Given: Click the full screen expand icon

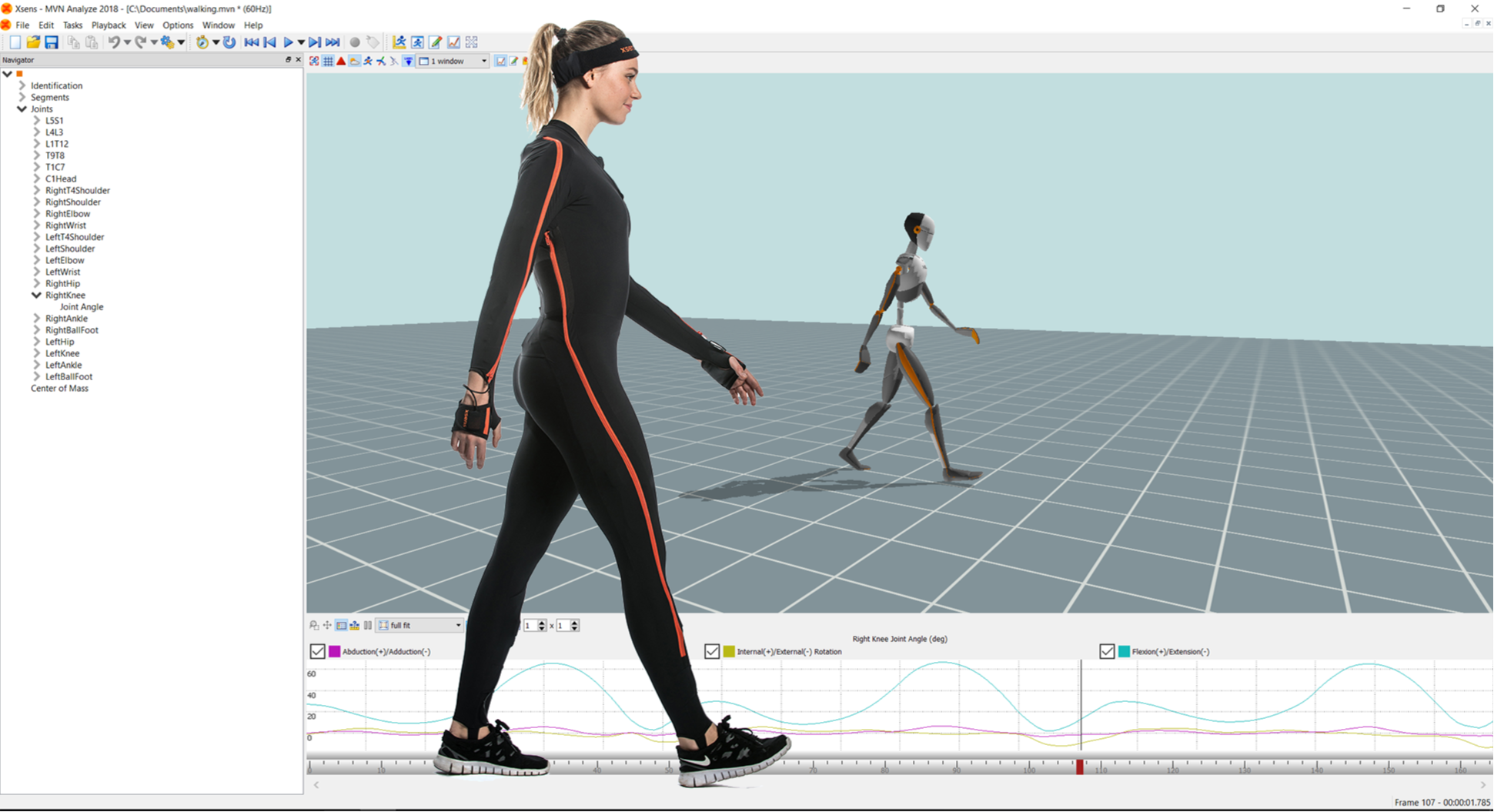Looking at the screenshot, I should [x=473, y=42].
